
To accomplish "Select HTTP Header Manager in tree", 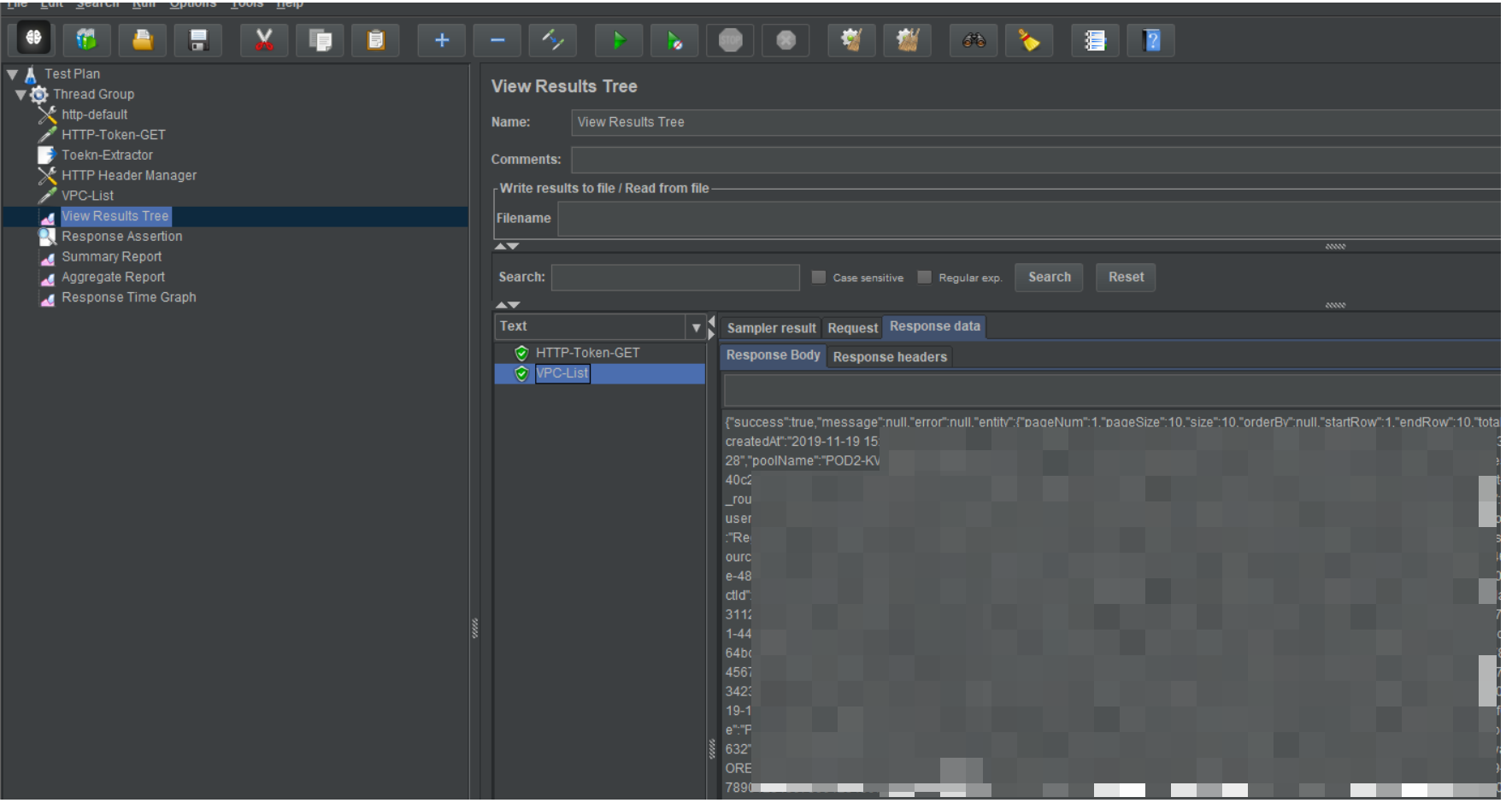I will (x=129, y=175).
